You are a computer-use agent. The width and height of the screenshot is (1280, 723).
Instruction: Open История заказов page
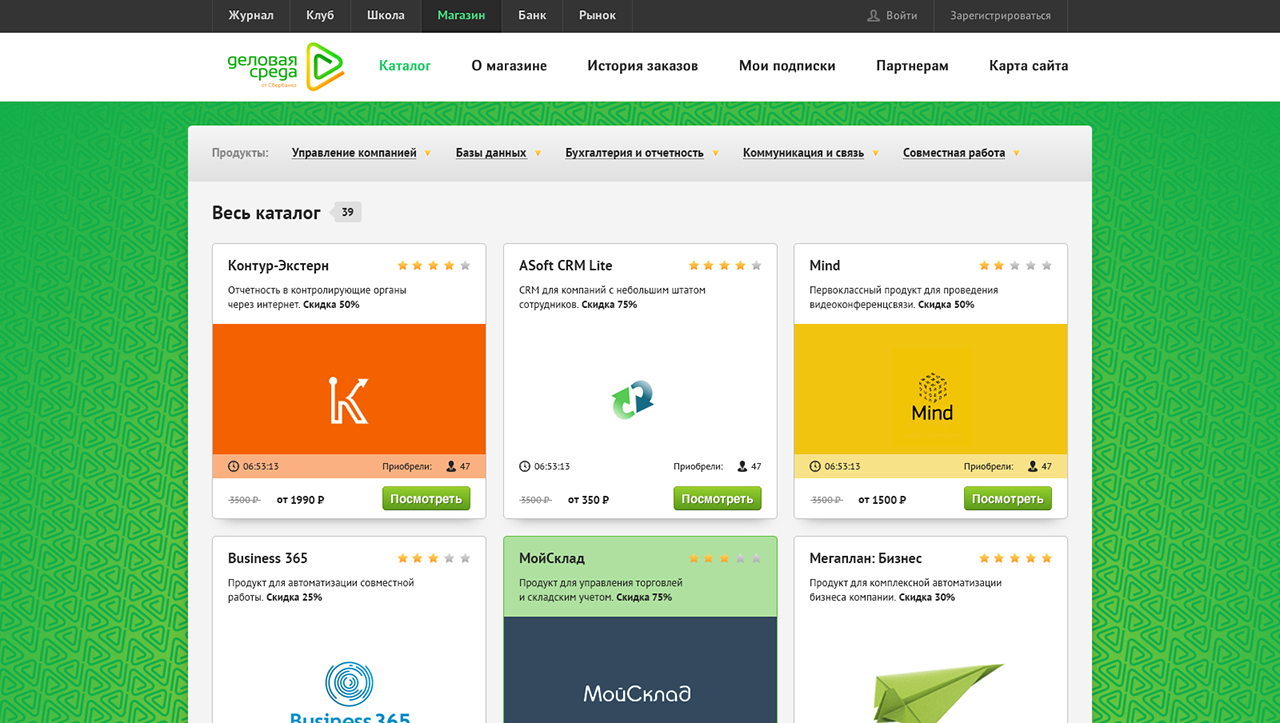(643, 66)
